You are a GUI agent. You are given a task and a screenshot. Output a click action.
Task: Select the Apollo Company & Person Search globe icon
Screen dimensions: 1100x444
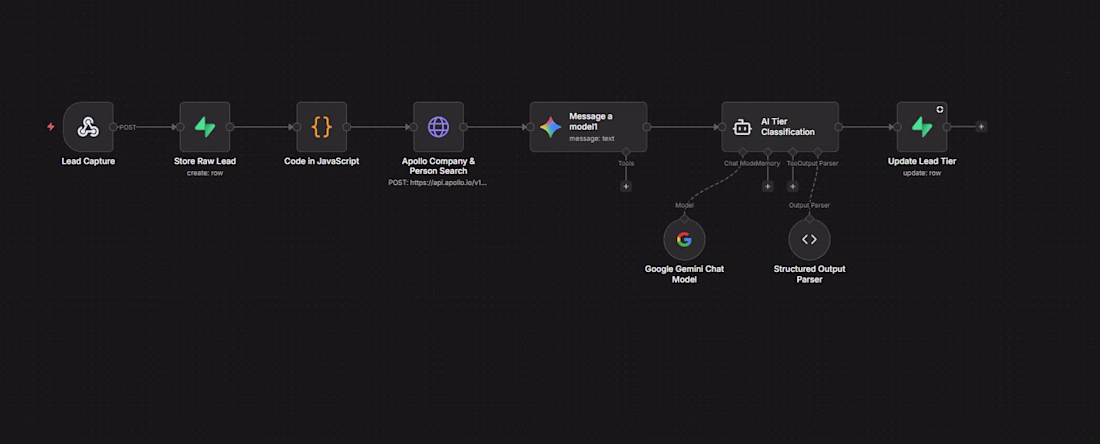point(438,127)
